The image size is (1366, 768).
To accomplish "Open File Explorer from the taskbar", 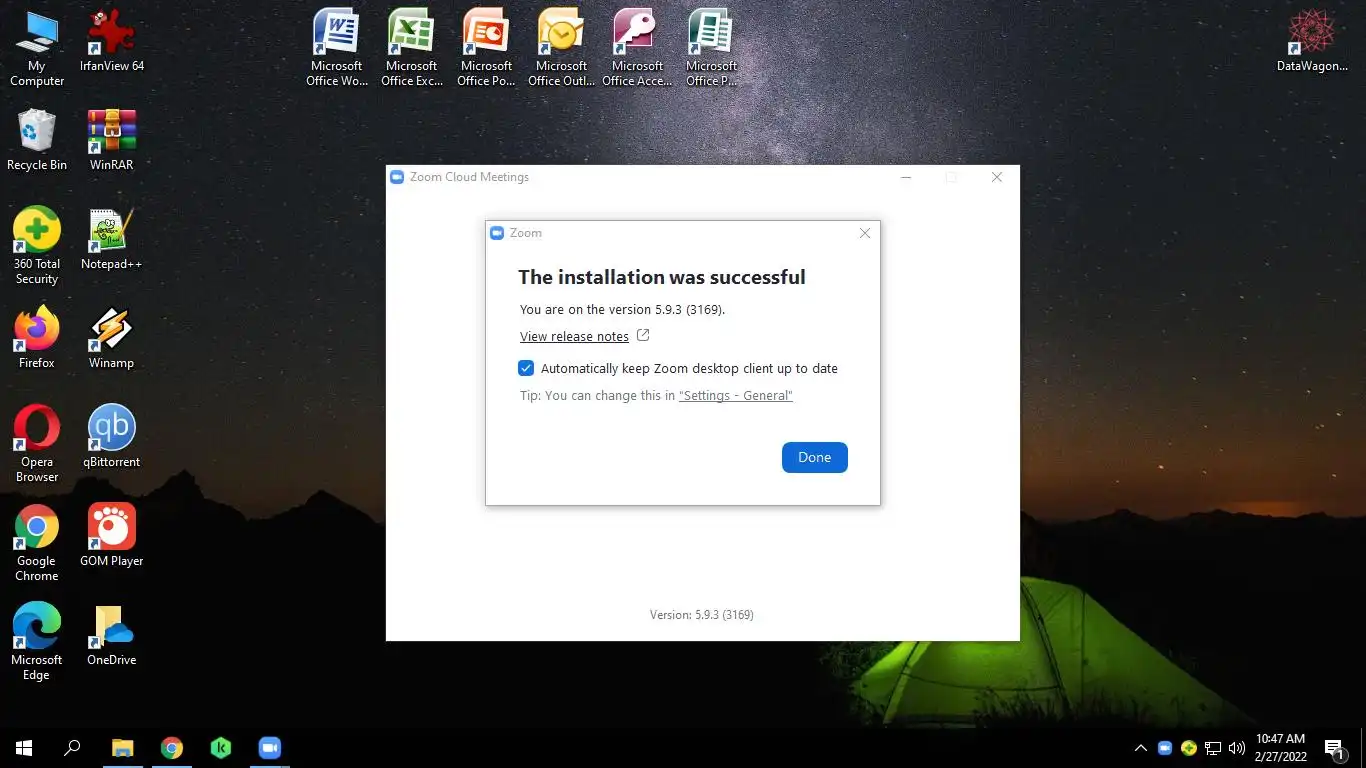I will pyautogui.click(x=122, y=747).
